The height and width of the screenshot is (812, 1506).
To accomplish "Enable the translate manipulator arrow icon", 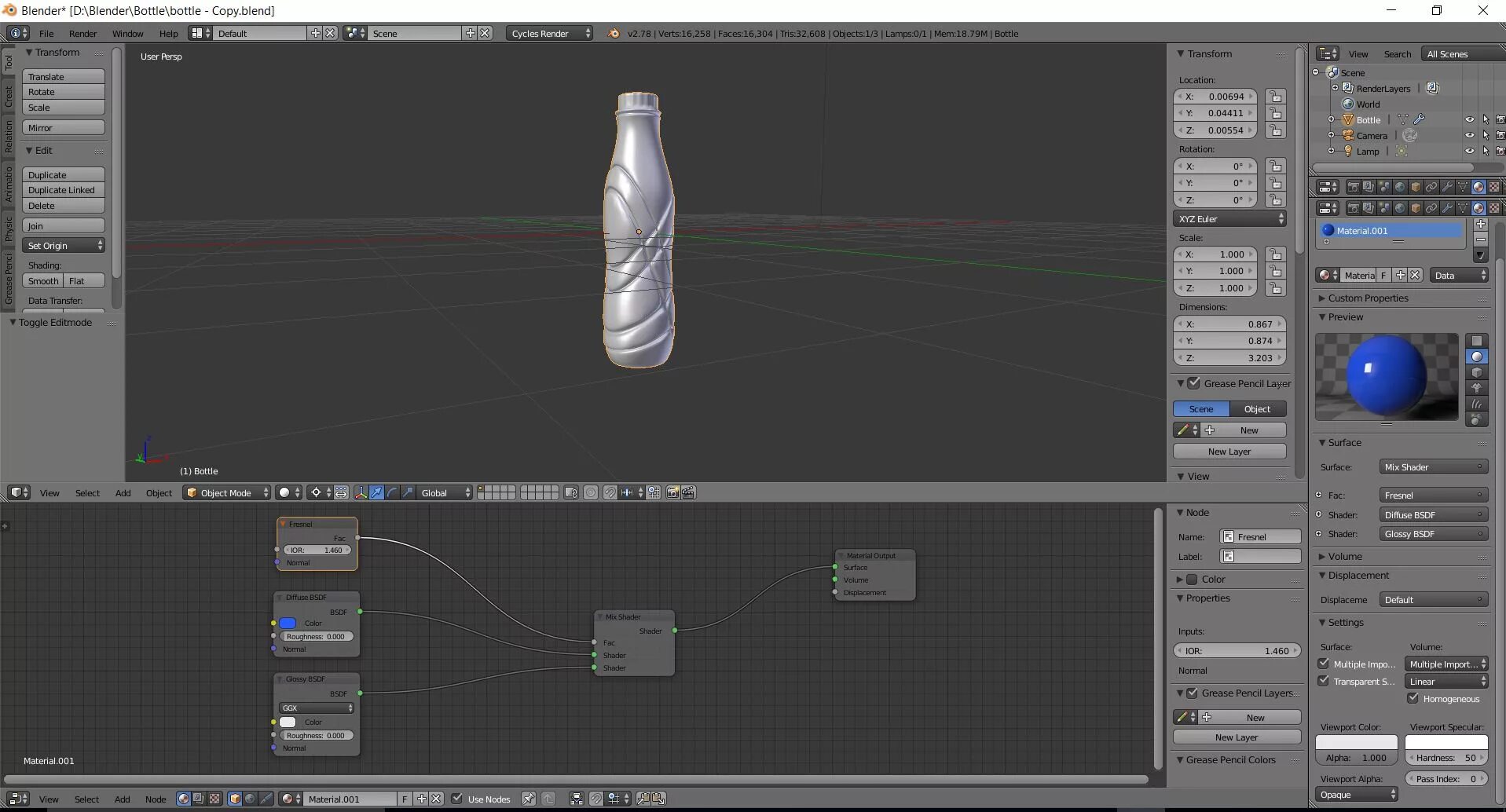I will 376,492.
